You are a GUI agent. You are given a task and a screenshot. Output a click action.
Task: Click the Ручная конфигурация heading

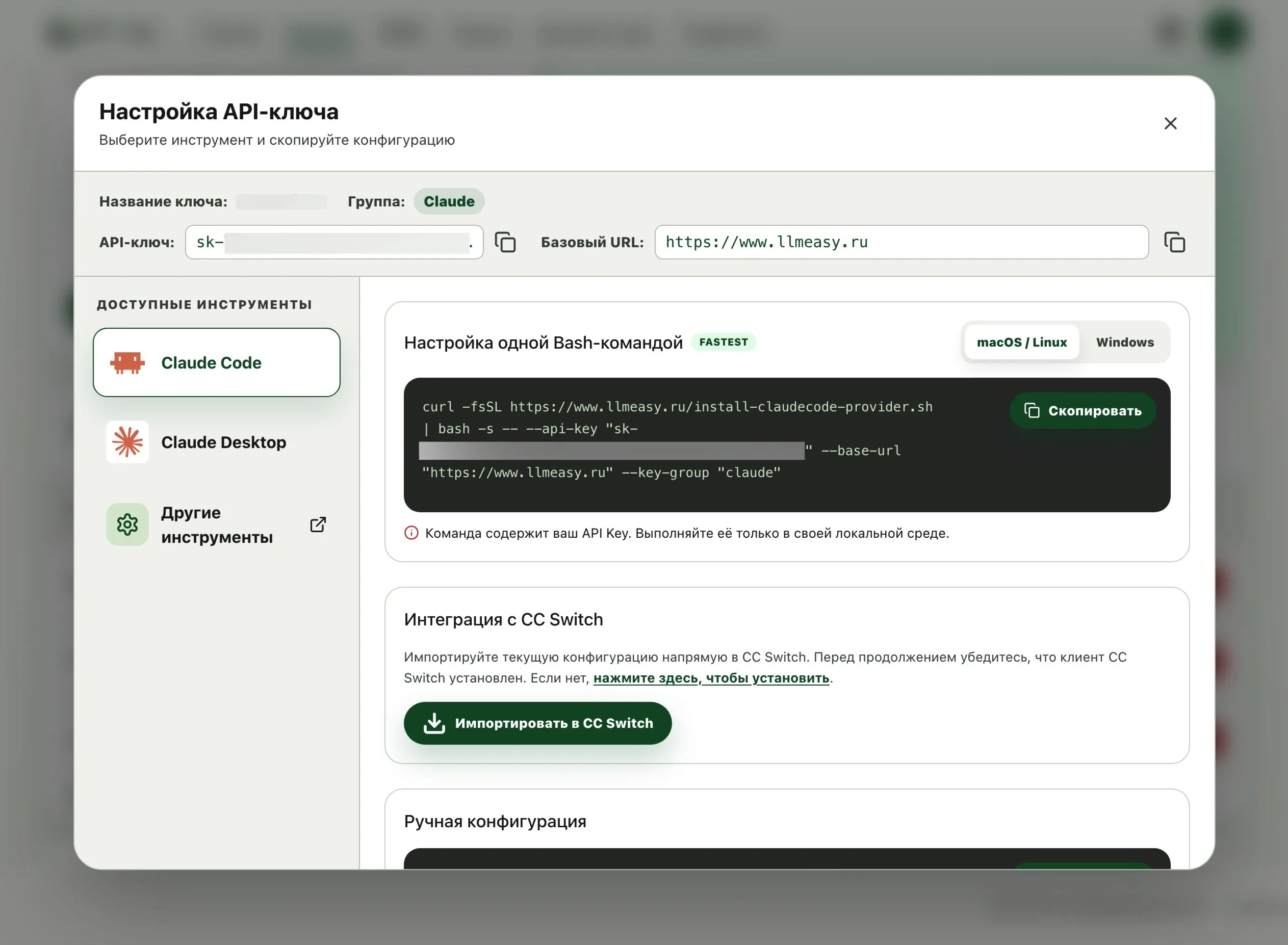pos(495,822)
